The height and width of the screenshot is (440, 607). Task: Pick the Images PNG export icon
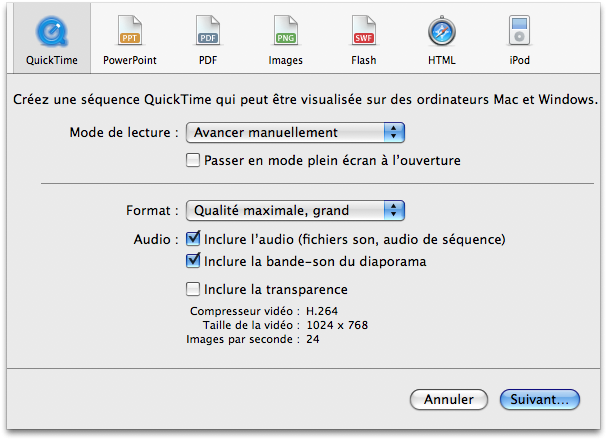tap(286, 31)
